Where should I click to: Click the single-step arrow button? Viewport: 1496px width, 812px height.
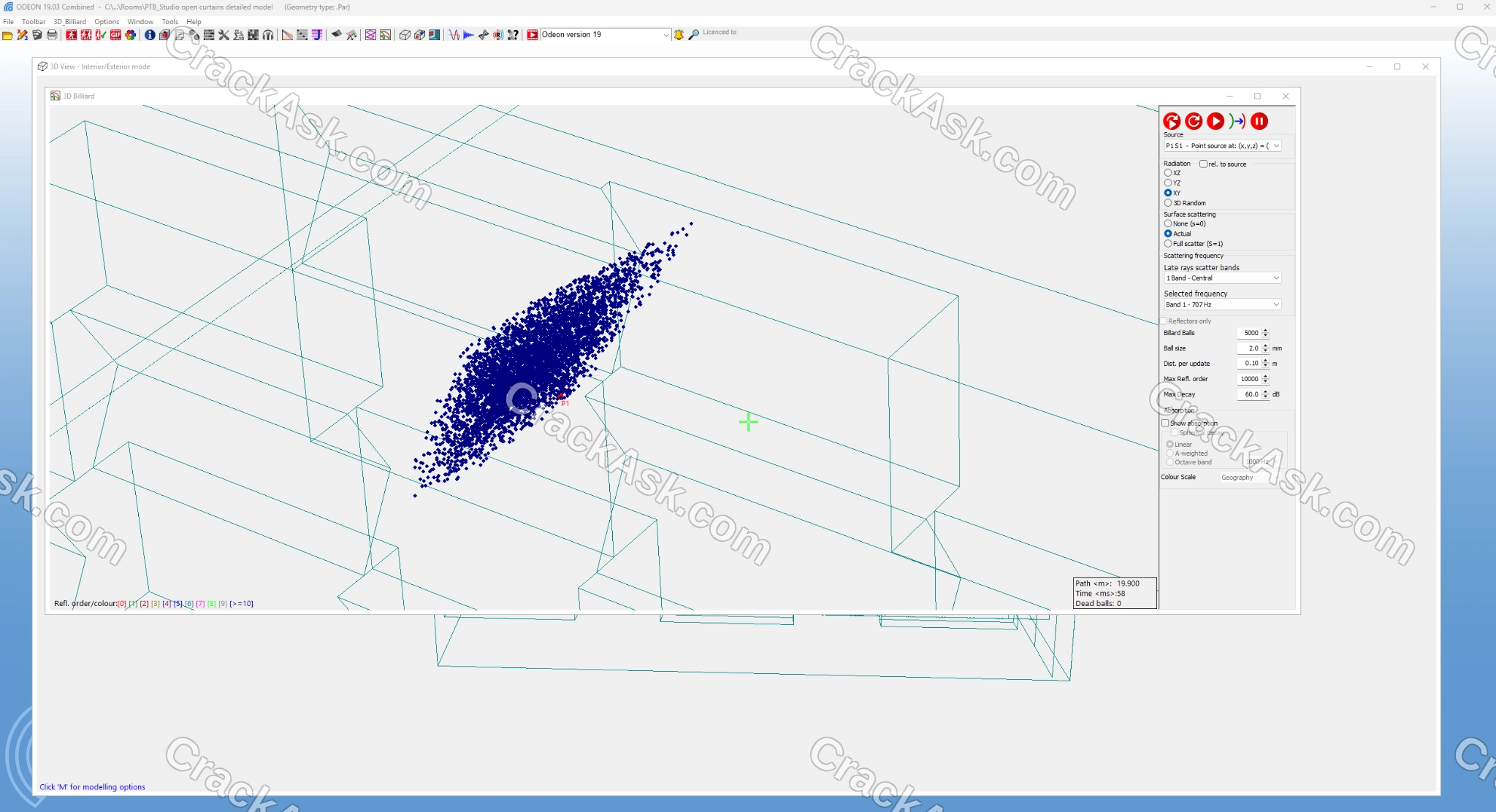[1237, 121]
